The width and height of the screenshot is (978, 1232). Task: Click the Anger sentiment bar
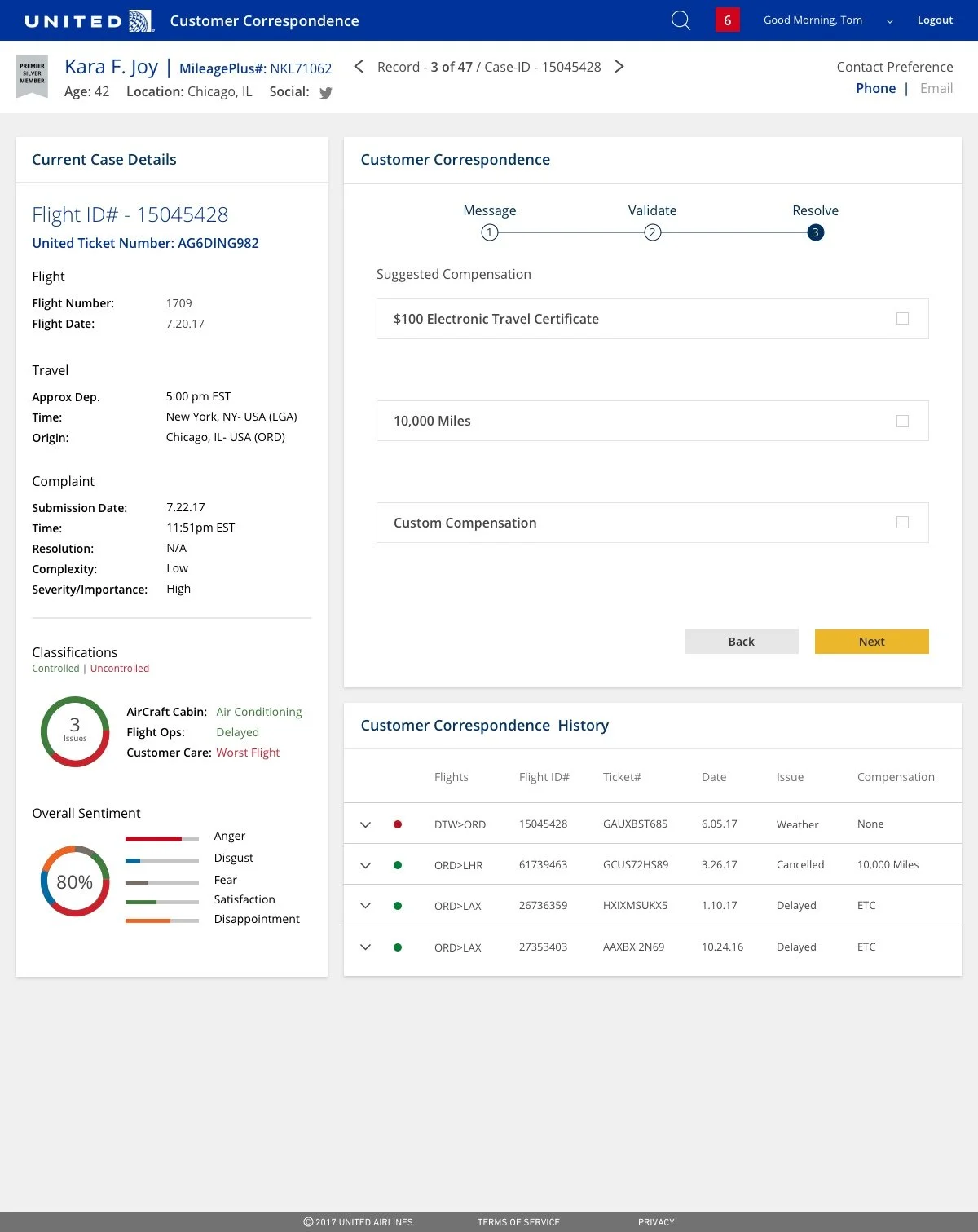[x=162, y=838]
